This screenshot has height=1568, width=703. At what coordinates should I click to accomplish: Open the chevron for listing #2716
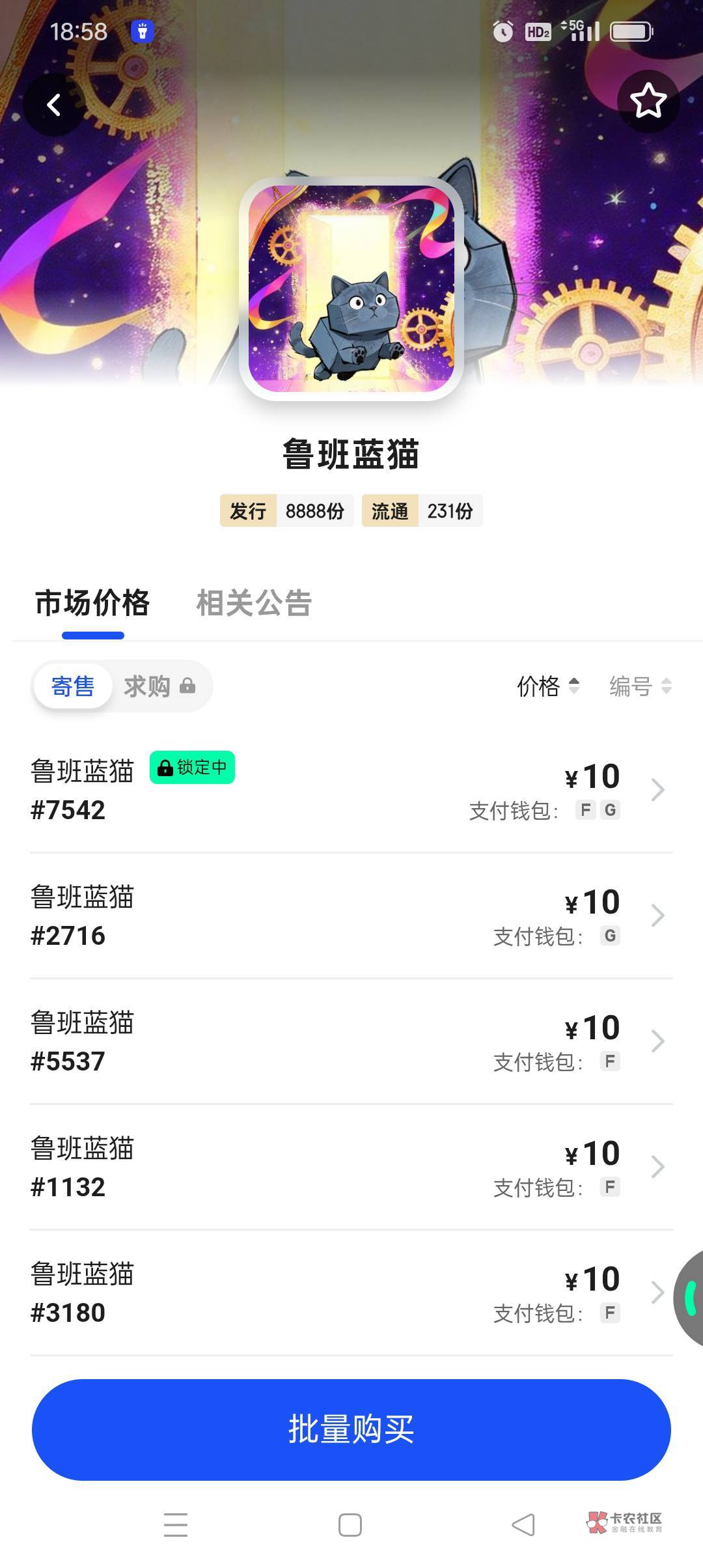[x=657, y=916]
